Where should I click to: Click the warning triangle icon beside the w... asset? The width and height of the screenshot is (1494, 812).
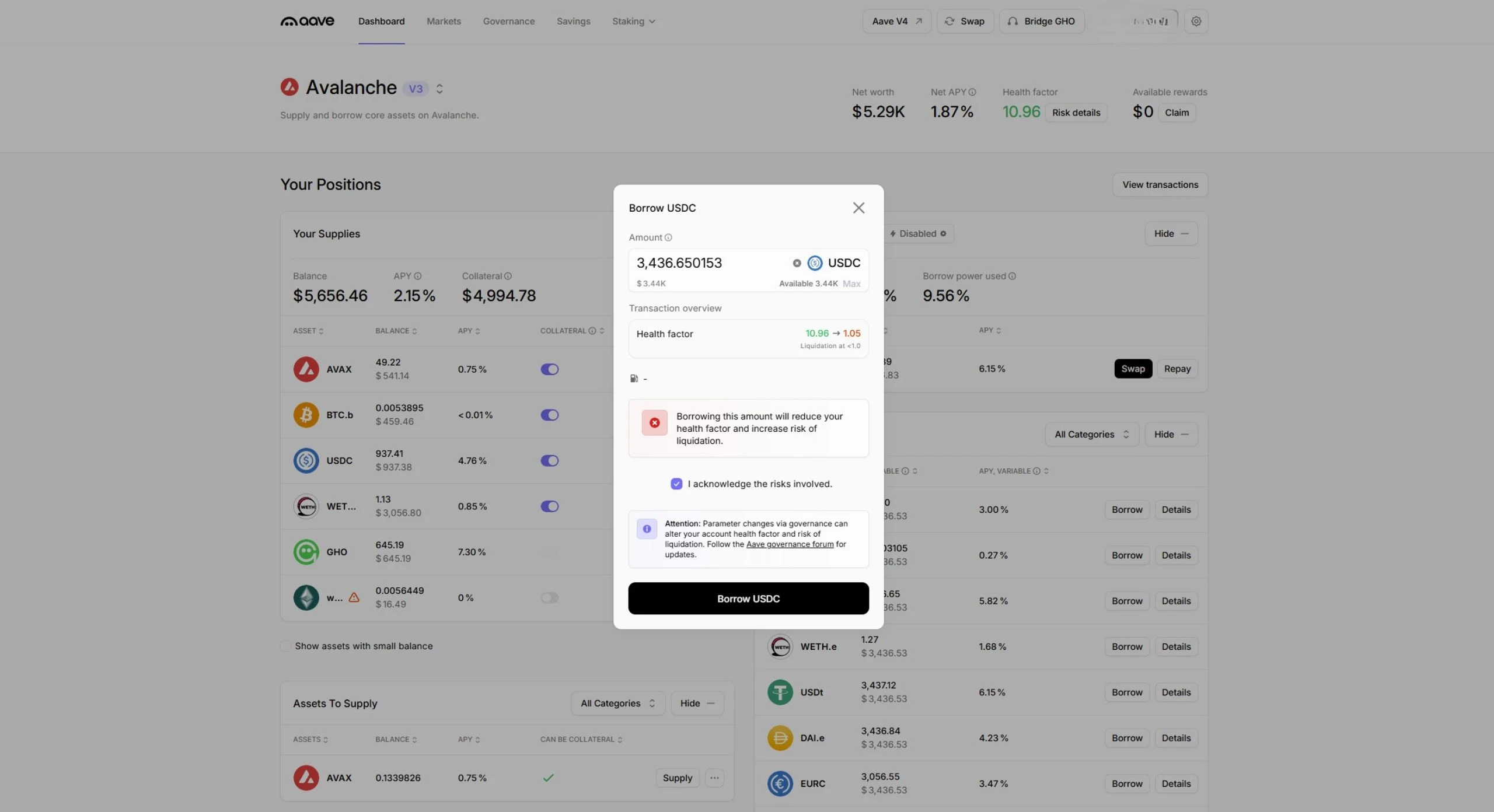(x=354, y=597)
